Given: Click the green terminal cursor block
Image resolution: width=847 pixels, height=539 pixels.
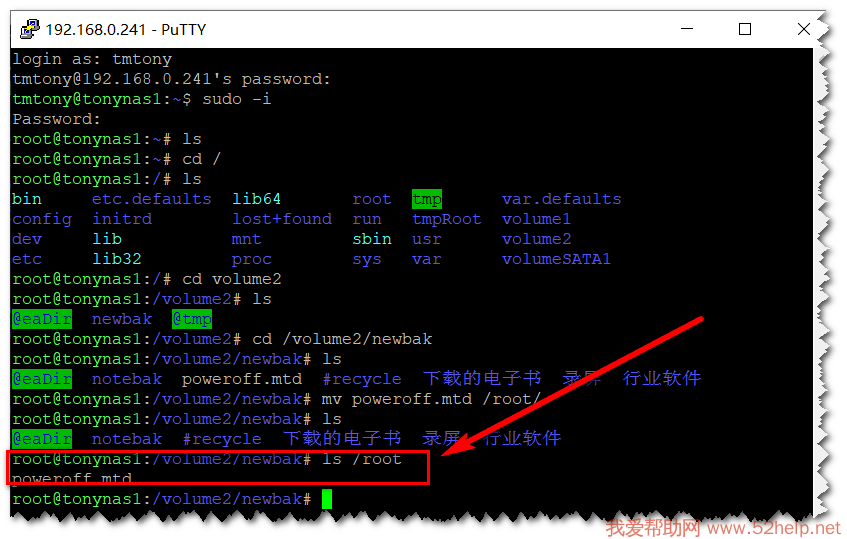Looking at the screenshot, I should point(327,499).
